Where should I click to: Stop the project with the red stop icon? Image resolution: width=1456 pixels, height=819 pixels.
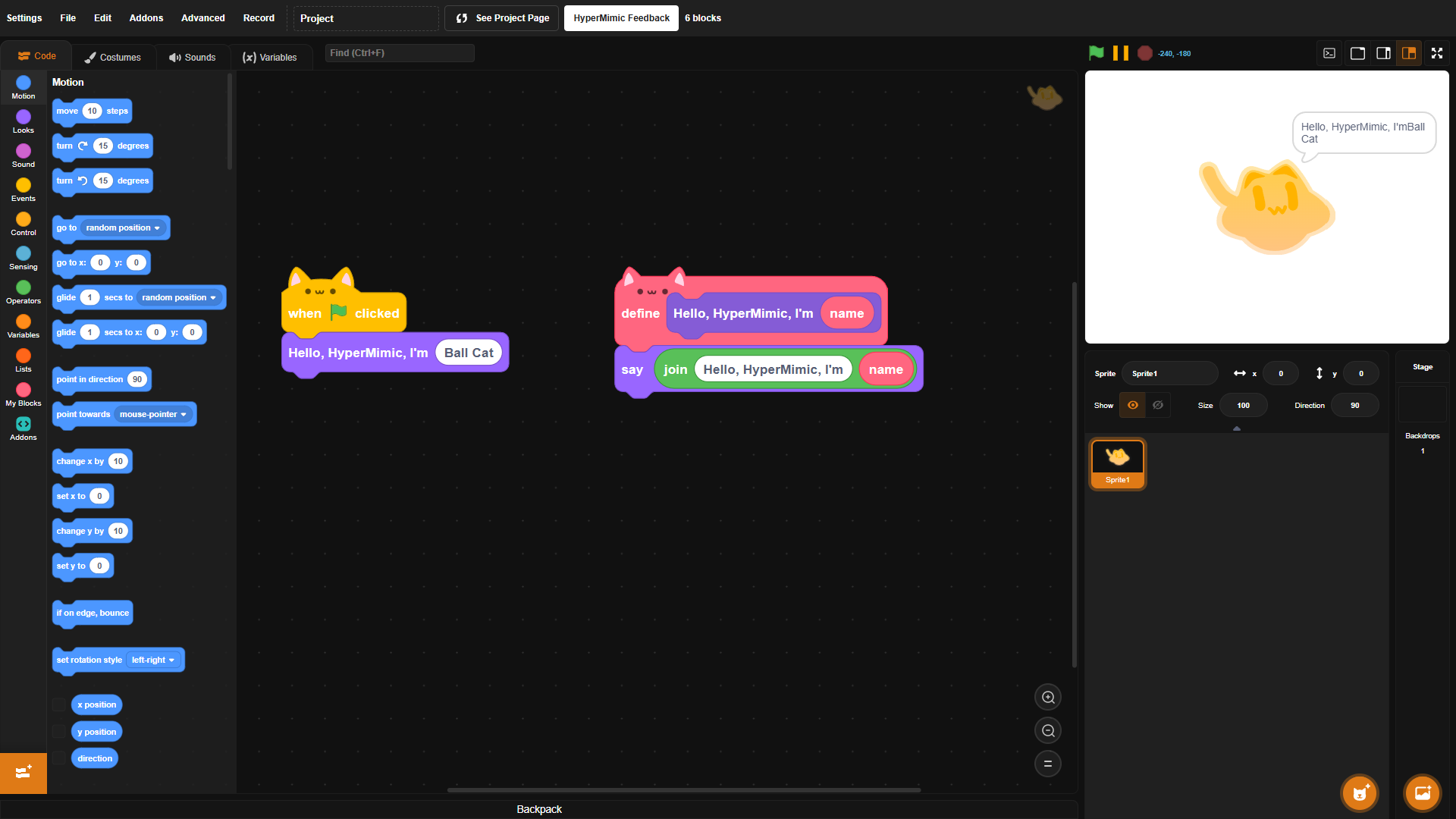pos(1145,53)
